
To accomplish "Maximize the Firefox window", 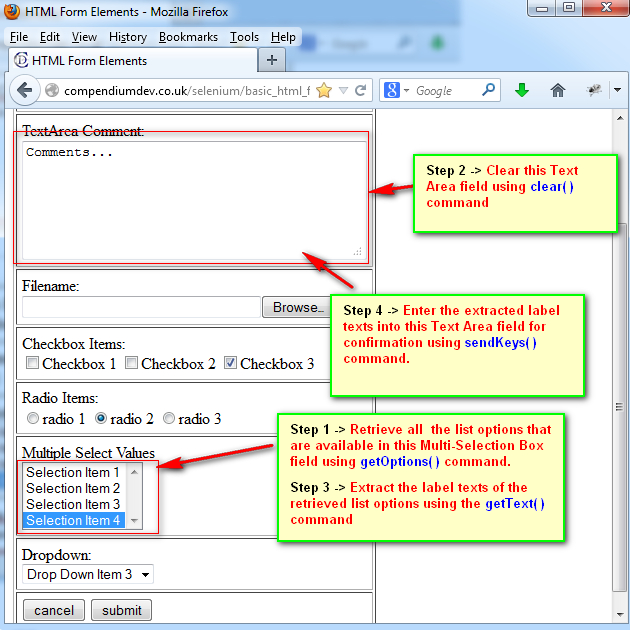I will click(569, 8).
